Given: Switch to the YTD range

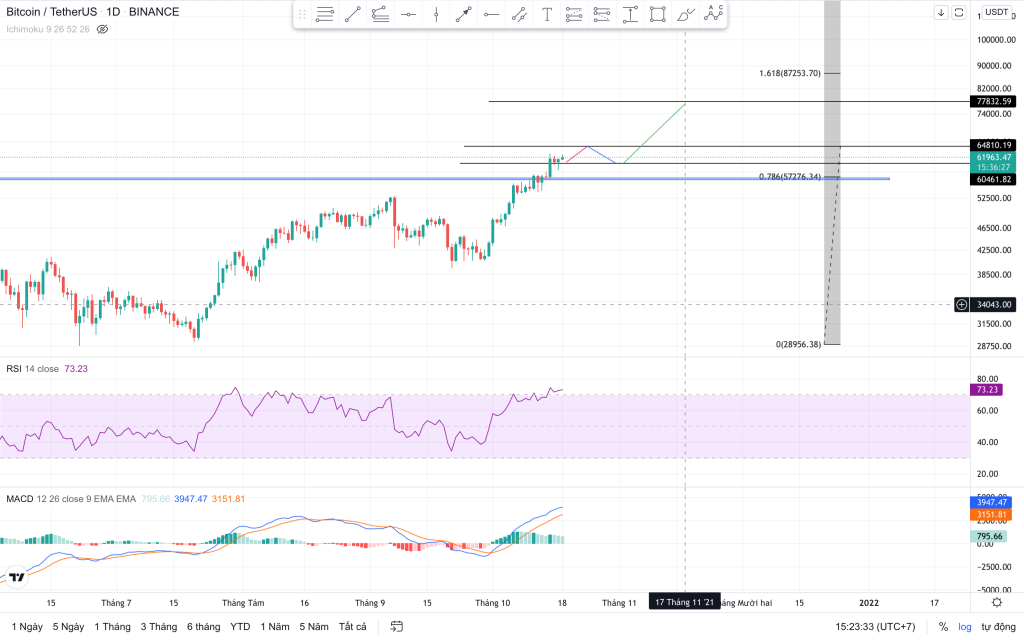Looking at the screenshot, I should (x=240, y=626).
